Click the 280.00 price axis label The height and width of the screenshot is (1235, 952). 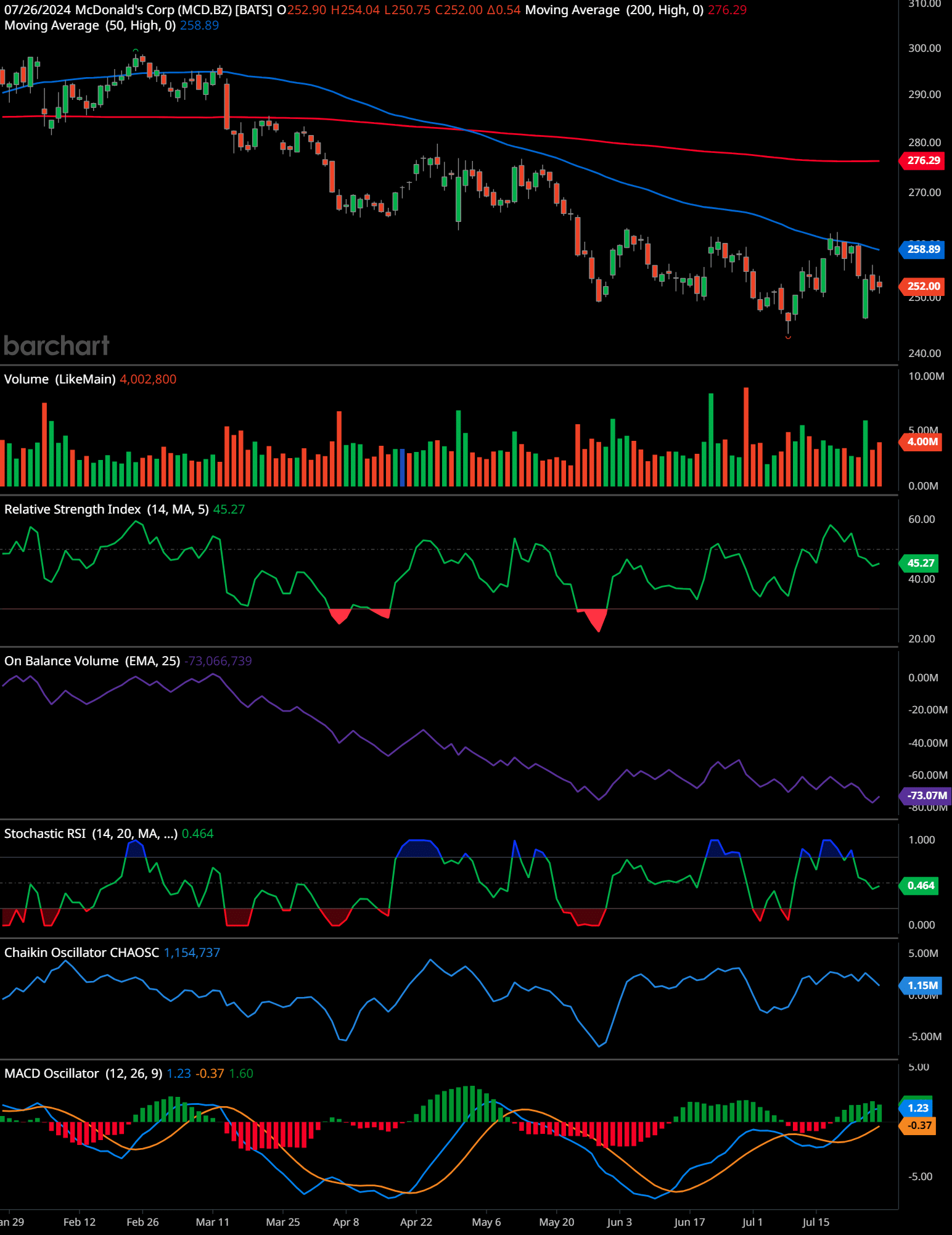pos(924,142)
